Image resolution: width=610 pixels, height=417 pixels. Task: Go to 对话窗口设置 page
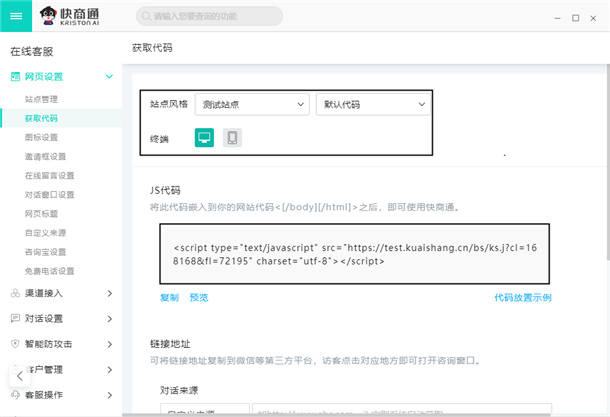tap(46, 194)
